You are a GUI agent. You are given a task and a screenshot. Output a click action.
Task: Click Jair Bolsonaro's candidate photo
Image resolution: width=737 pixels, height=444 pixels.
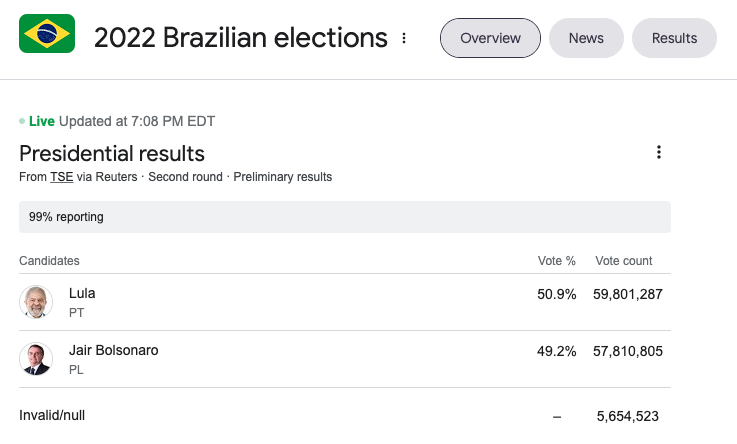(36, 359)
